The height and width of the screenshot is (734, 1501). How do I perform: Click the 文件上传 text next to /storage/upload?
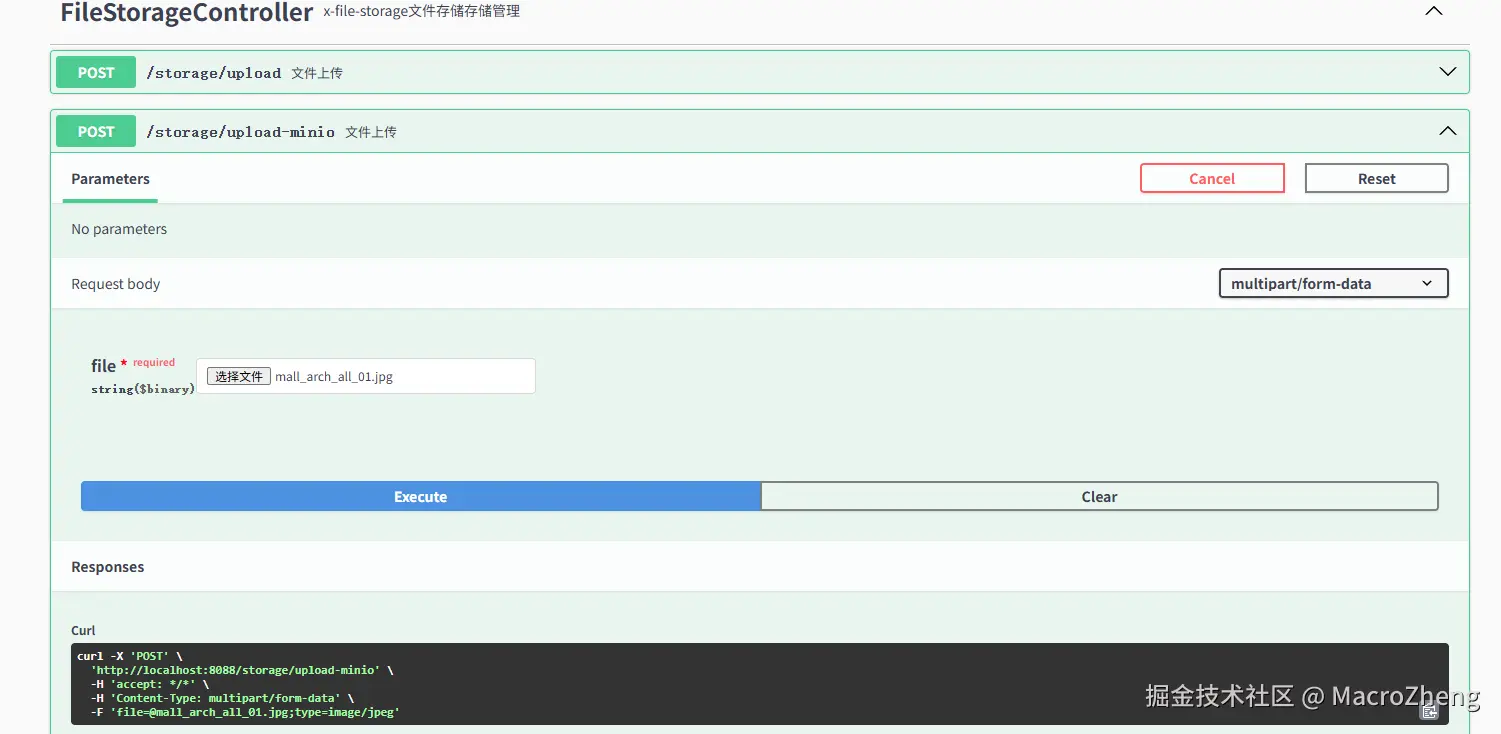point(317,73)
